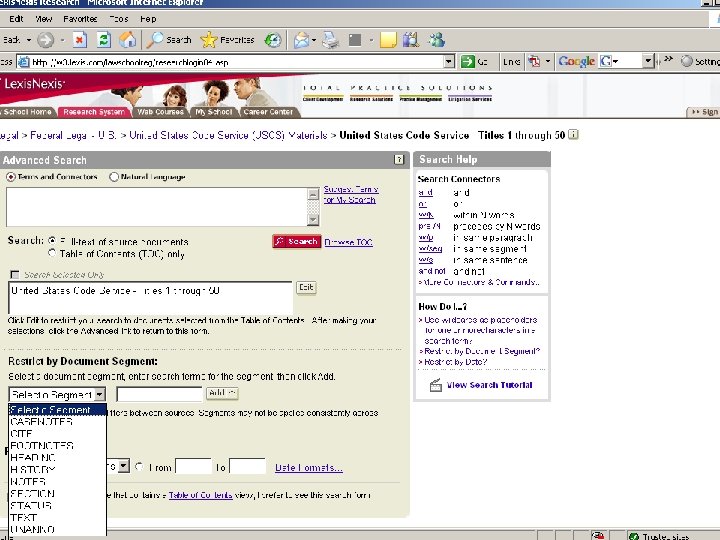Open the Favorites menu

80,19
